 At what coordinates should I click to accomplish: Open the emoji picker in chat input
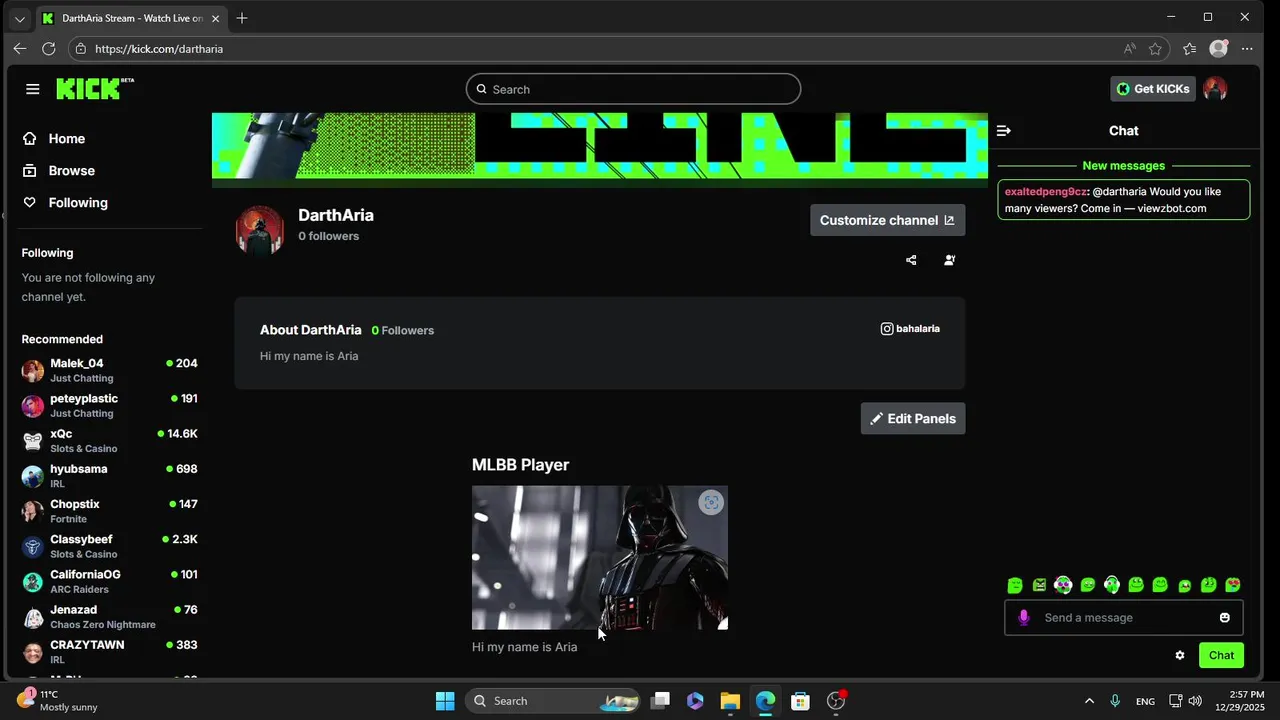click(x=1225, y=618)
